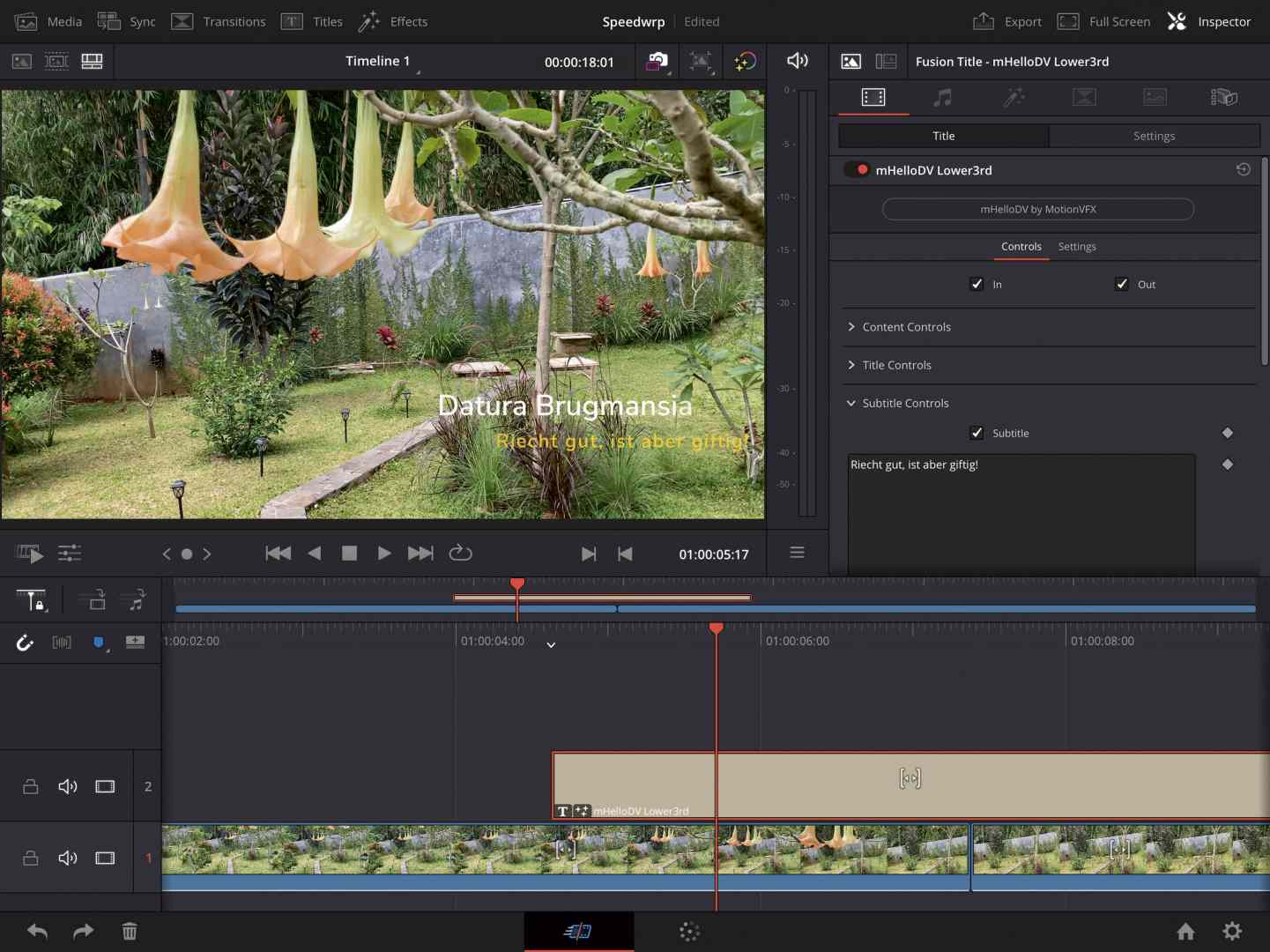Open the Transition inspector tab
The width and height of the screenshot is (1270, 952).
pyautogui.click(x=1084, y=97)
